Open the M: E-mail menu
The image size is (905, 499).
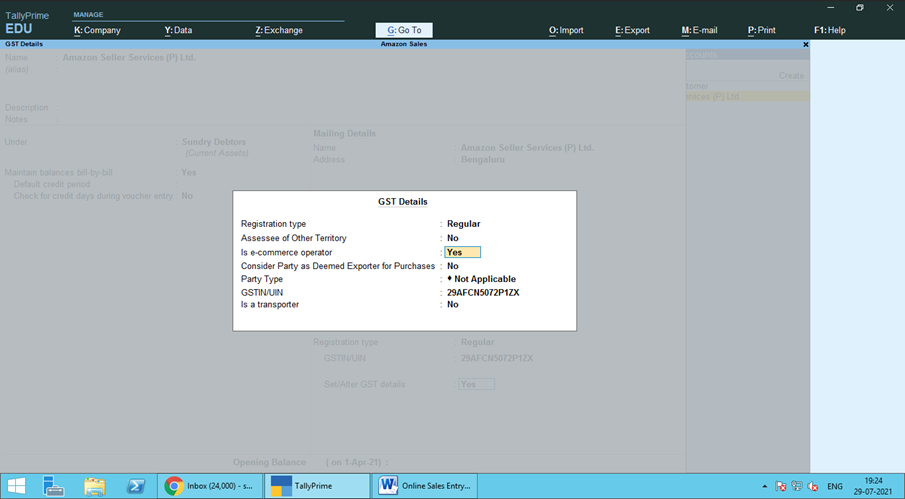pyautogui.click(x=699, y=30)
